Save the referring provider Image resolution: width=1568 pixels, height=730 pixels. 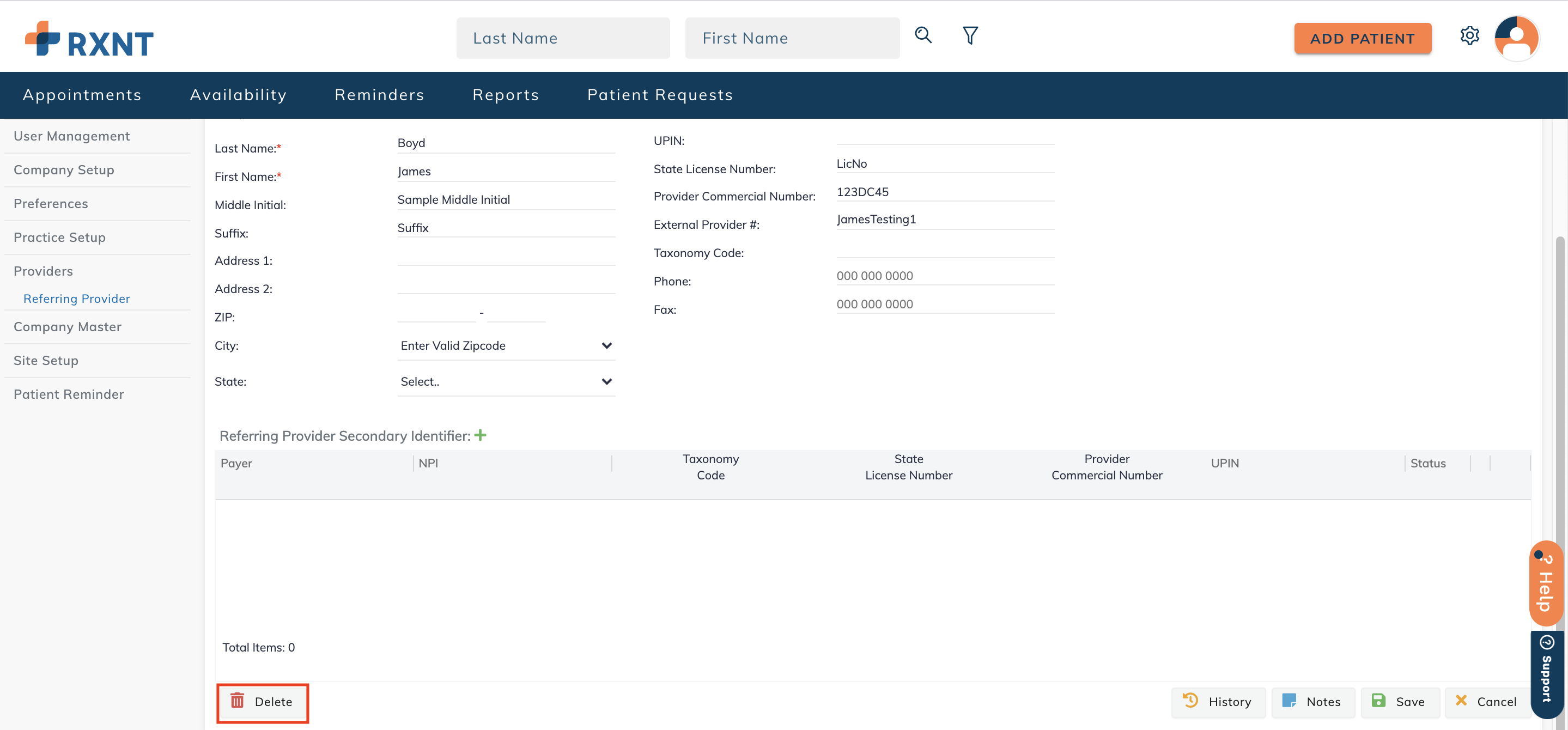(x=1400, y=702)
